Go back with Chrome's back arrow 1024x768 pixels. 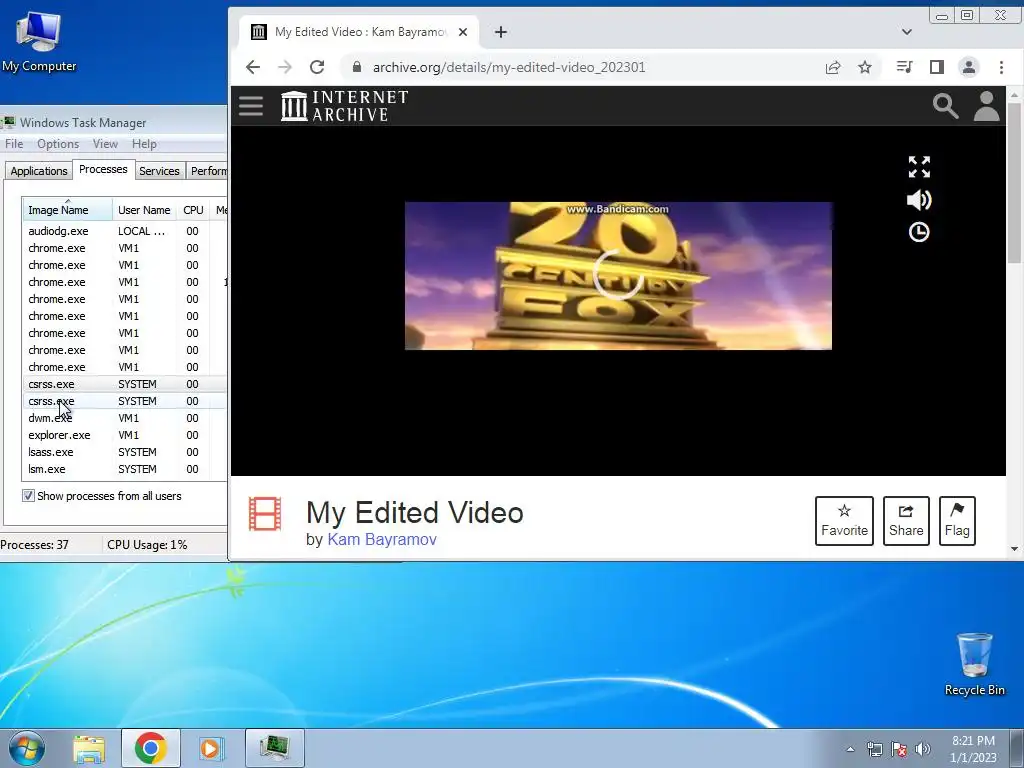tap(253, 67)
